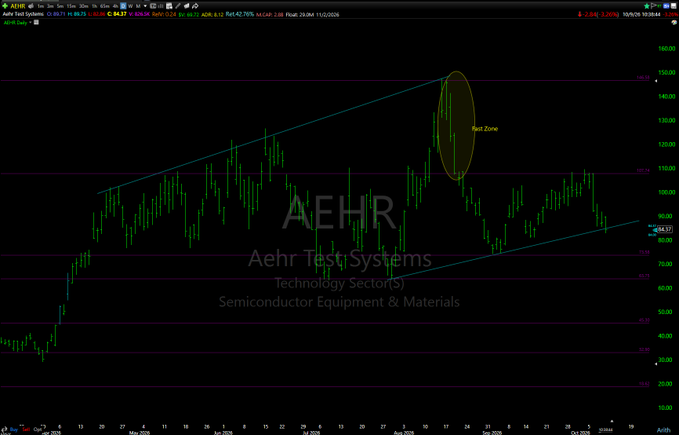The image size is (679, 435).
Task: Click the Opt button at bottom left
Action: point(38,429)
